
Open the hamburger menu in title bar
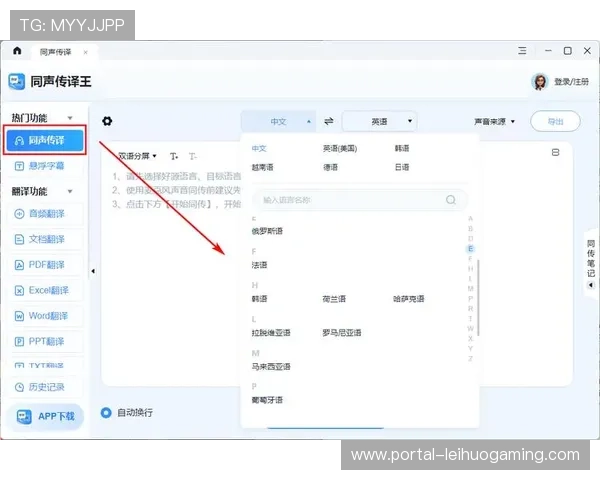click(x=522, y=51)
